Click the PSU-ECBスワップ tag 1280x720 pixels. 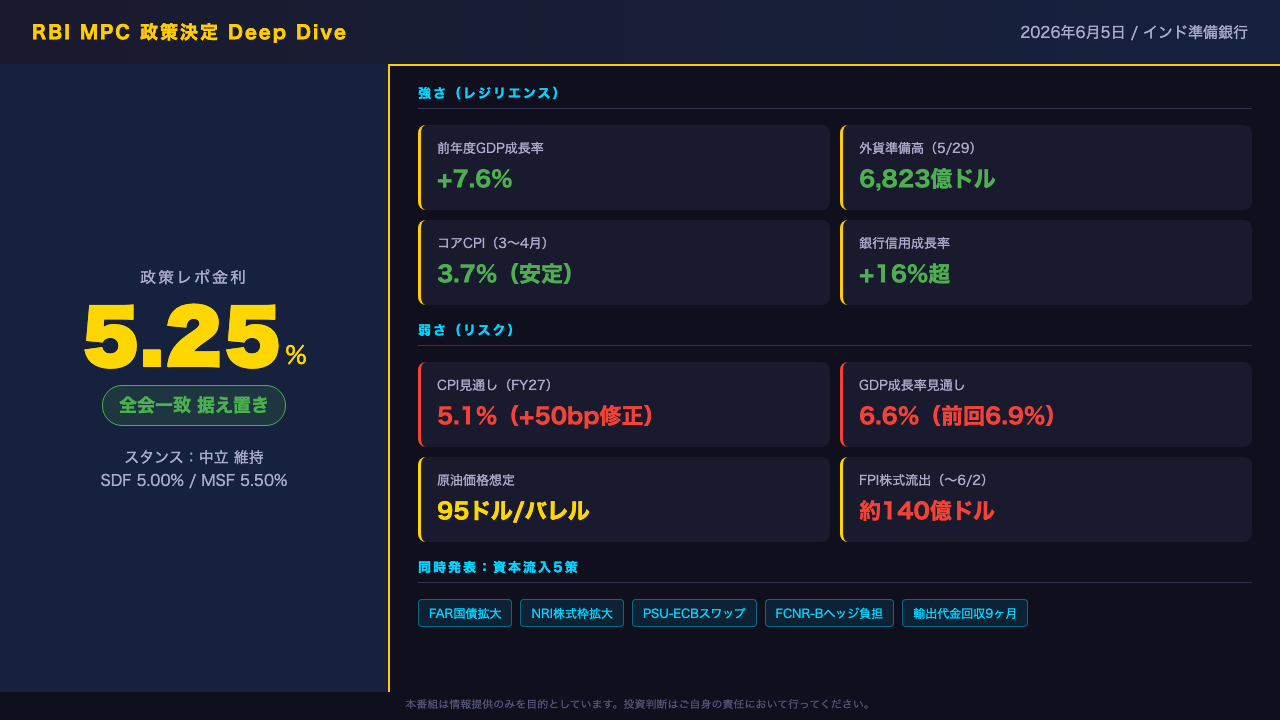point(694,613)
